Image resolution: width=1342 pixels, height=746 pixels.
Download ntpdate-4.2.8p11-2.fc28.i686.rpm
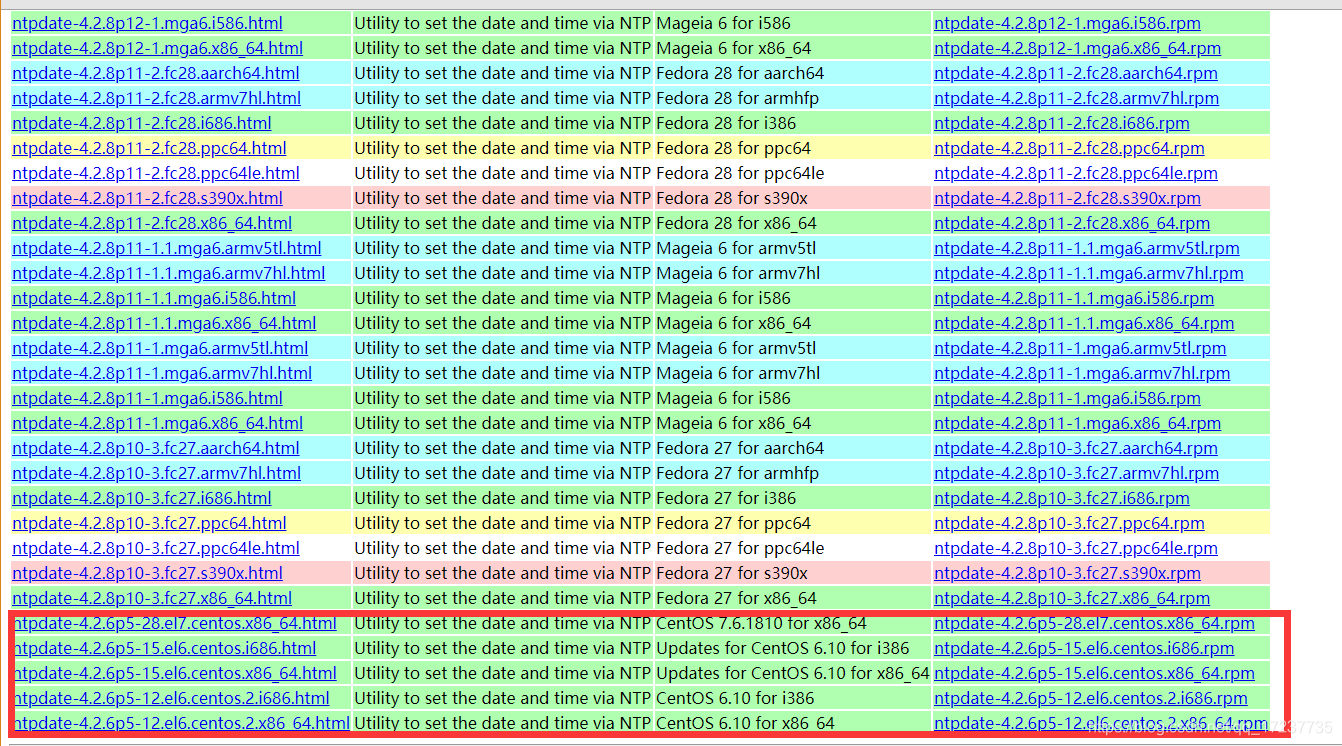point(1062,123)
